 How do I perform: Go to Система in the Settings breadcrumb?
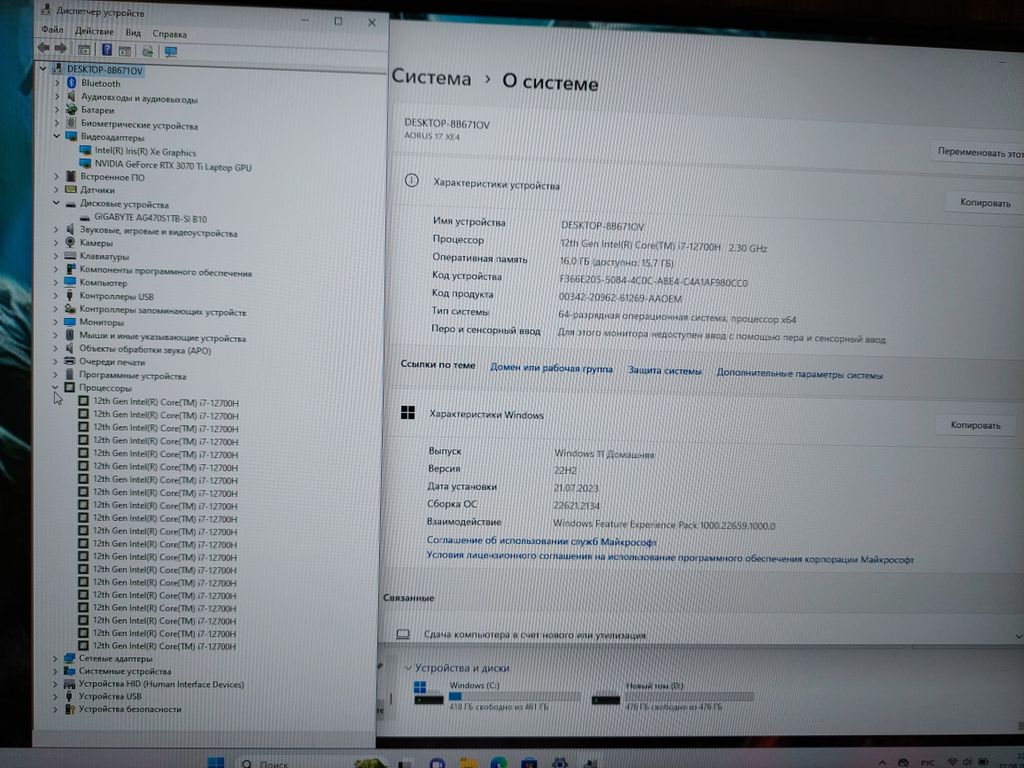[x=431, y=78]
